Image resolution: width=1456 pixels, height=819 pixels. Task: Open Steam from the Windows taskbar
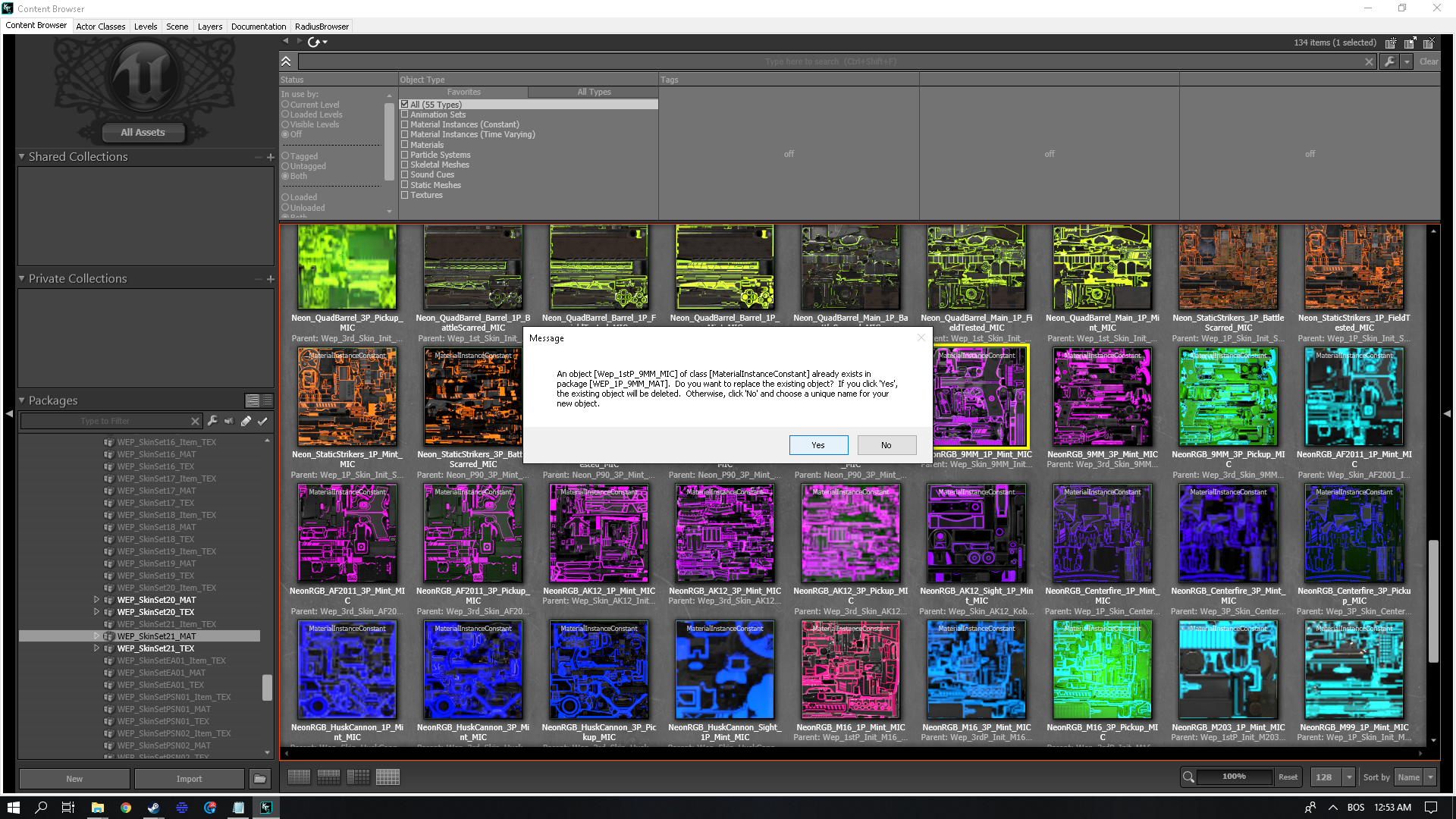[153, 808]
